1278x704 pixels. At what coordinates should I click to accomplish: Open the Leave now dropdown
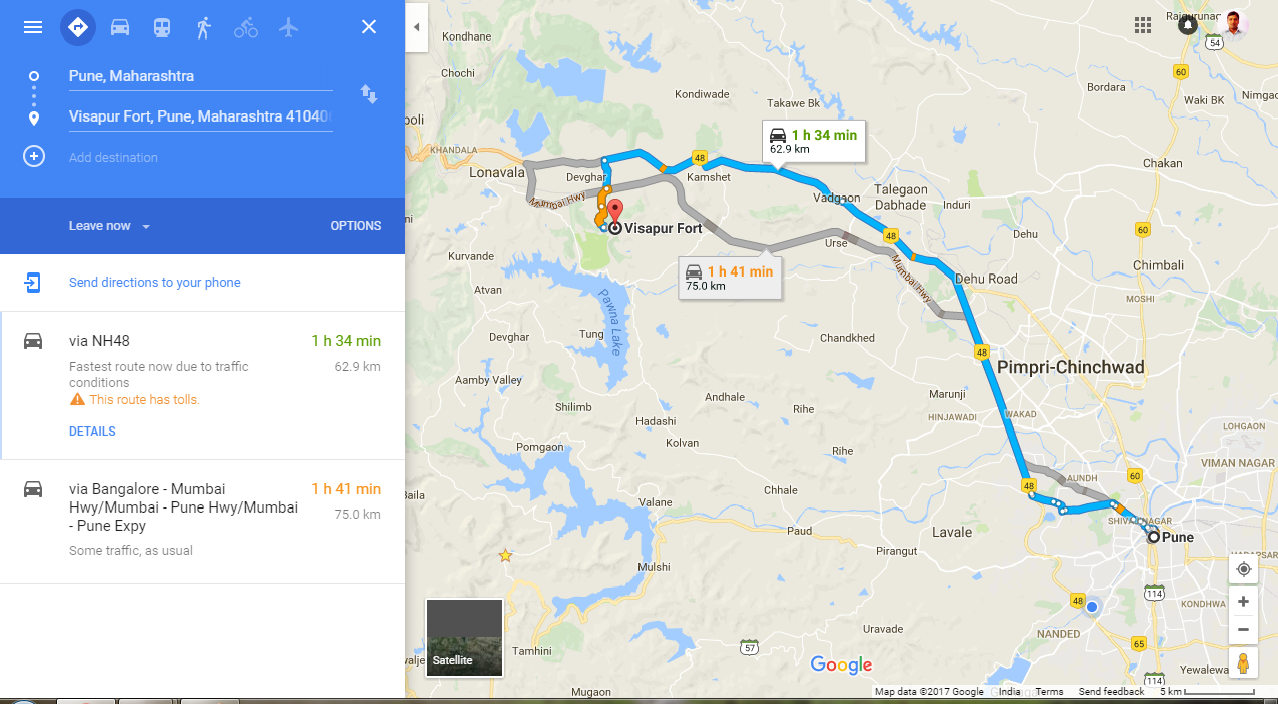point(110,226)
